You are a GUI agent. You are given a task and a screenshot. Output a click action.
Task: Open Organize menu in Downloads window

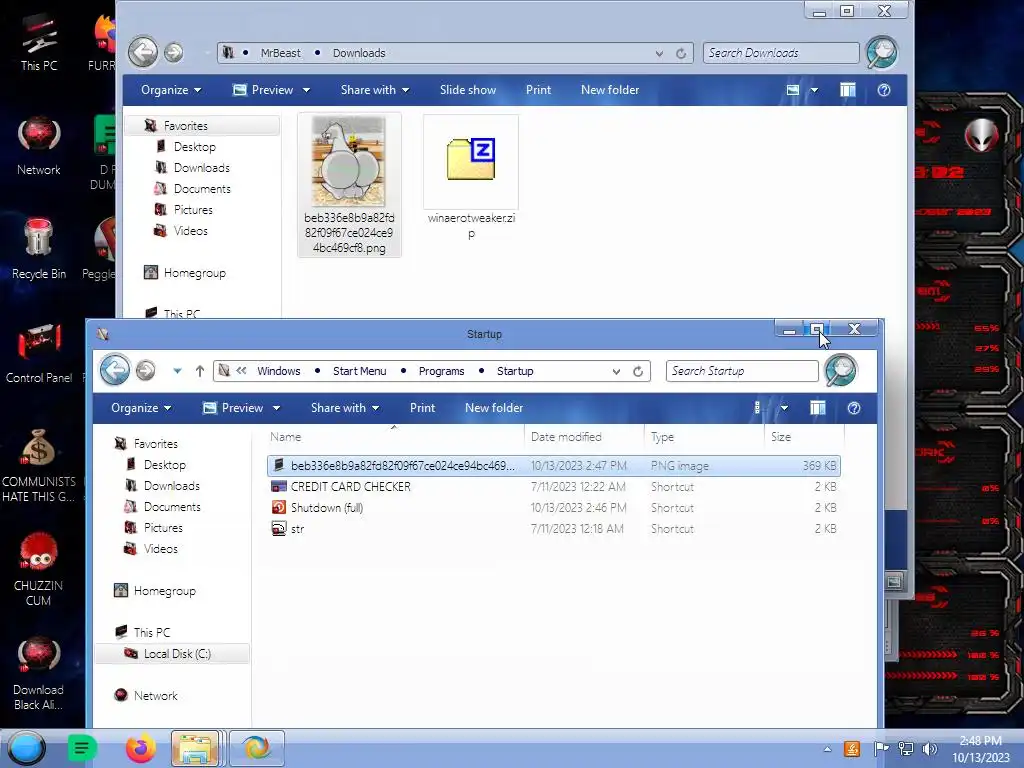click(171, 90)
